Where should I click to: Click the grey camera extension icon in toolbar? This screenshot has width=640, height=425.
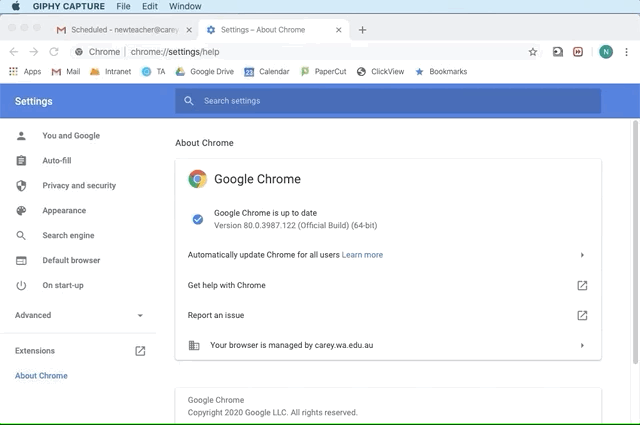coord(558,52)
